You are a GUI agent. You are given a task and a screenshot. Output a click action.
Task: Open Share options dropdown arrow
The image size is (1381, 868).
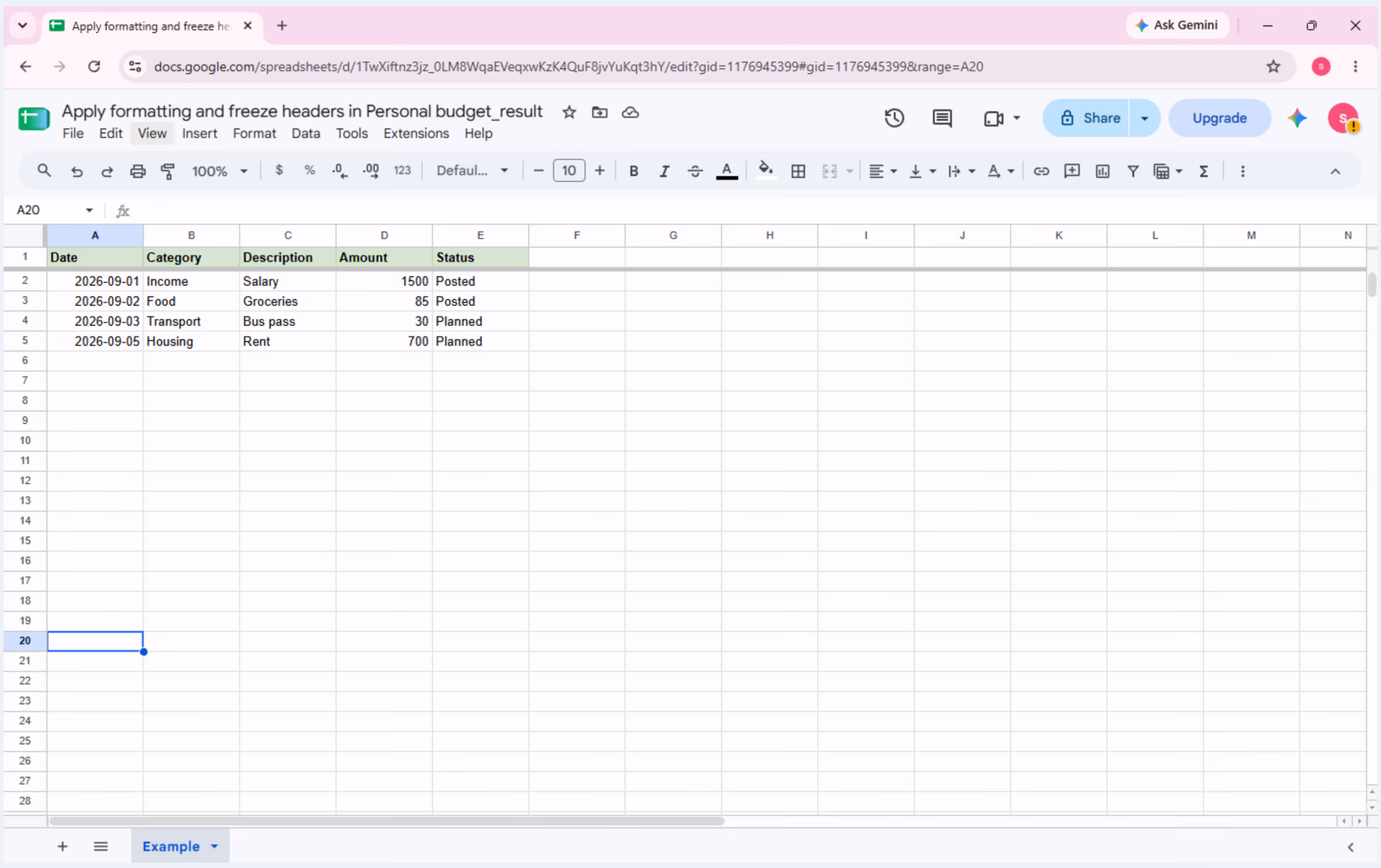pos(1145,118)
